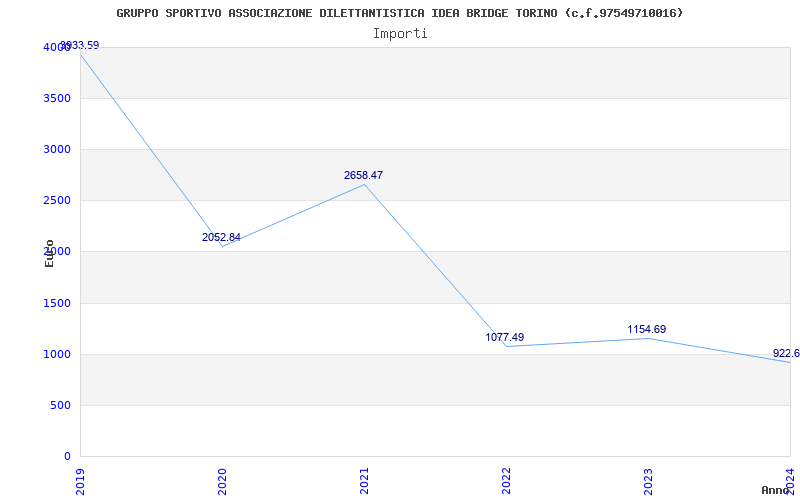Click the Importi subtitle
800x500 pixels.
[x=400, y=34]
